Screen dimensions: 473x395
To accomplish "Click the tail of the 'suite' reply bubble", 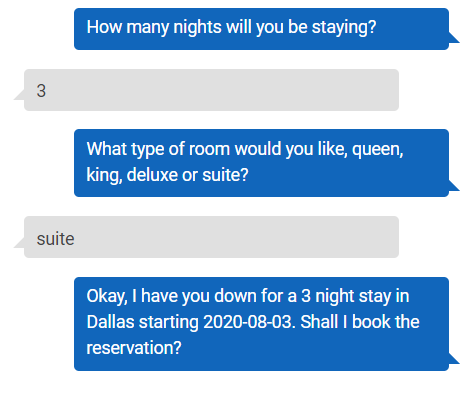I will (x=19, y=243).
